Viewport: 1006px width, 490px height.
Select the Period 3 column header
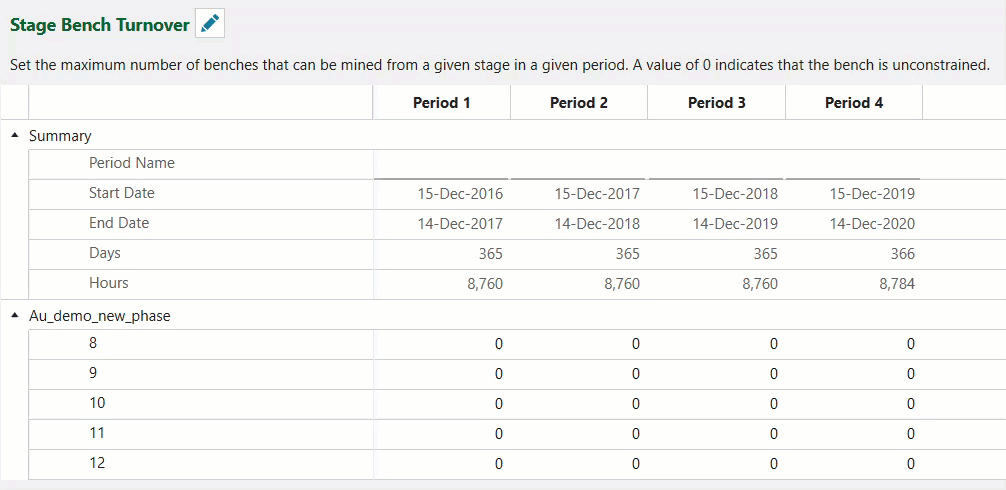pyautogui.click(x=717, y=103)
